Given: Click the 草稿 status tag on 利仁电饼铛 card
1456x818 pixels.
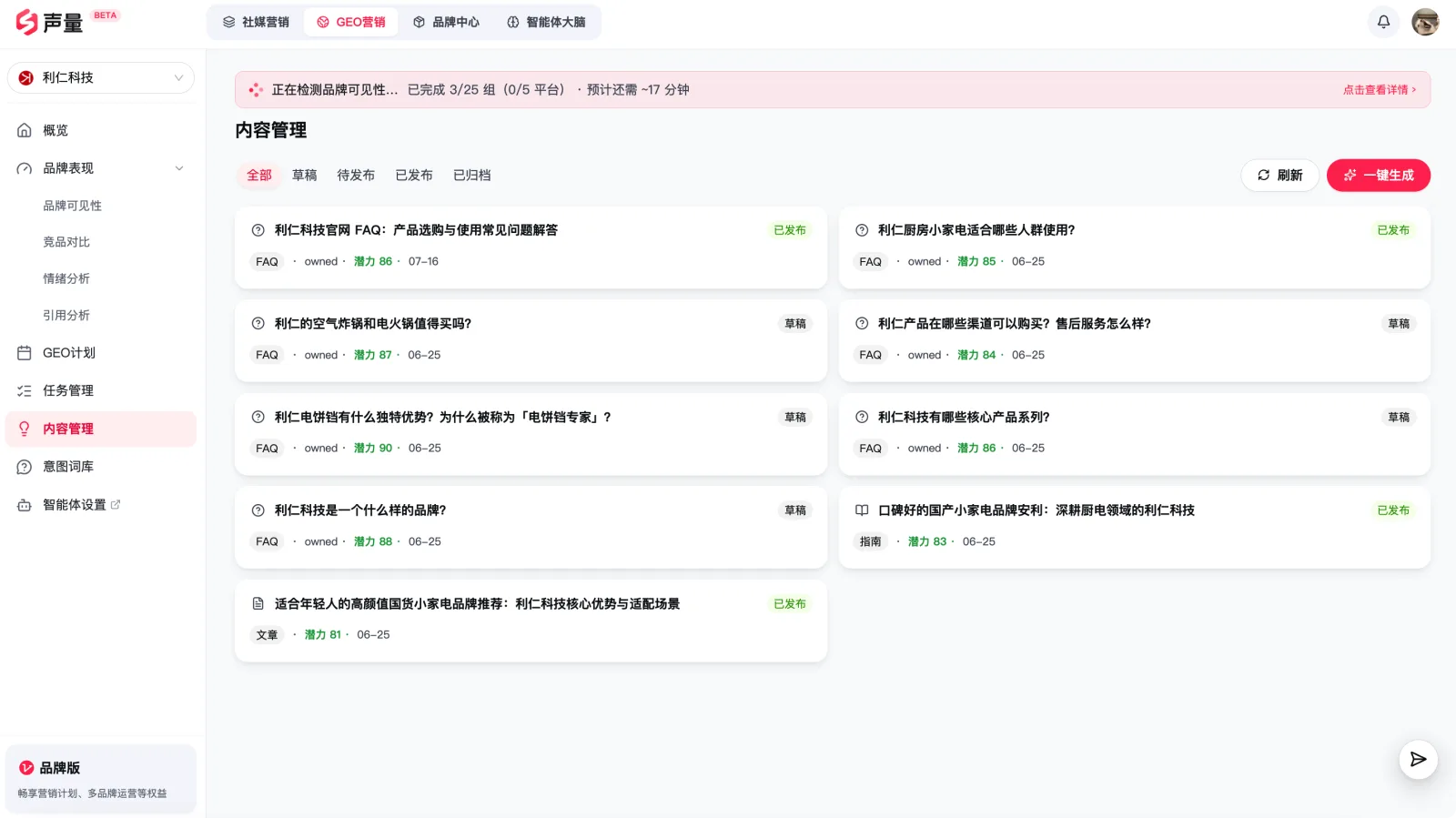Looking at the screenshot, I should (x=795, y=417).
